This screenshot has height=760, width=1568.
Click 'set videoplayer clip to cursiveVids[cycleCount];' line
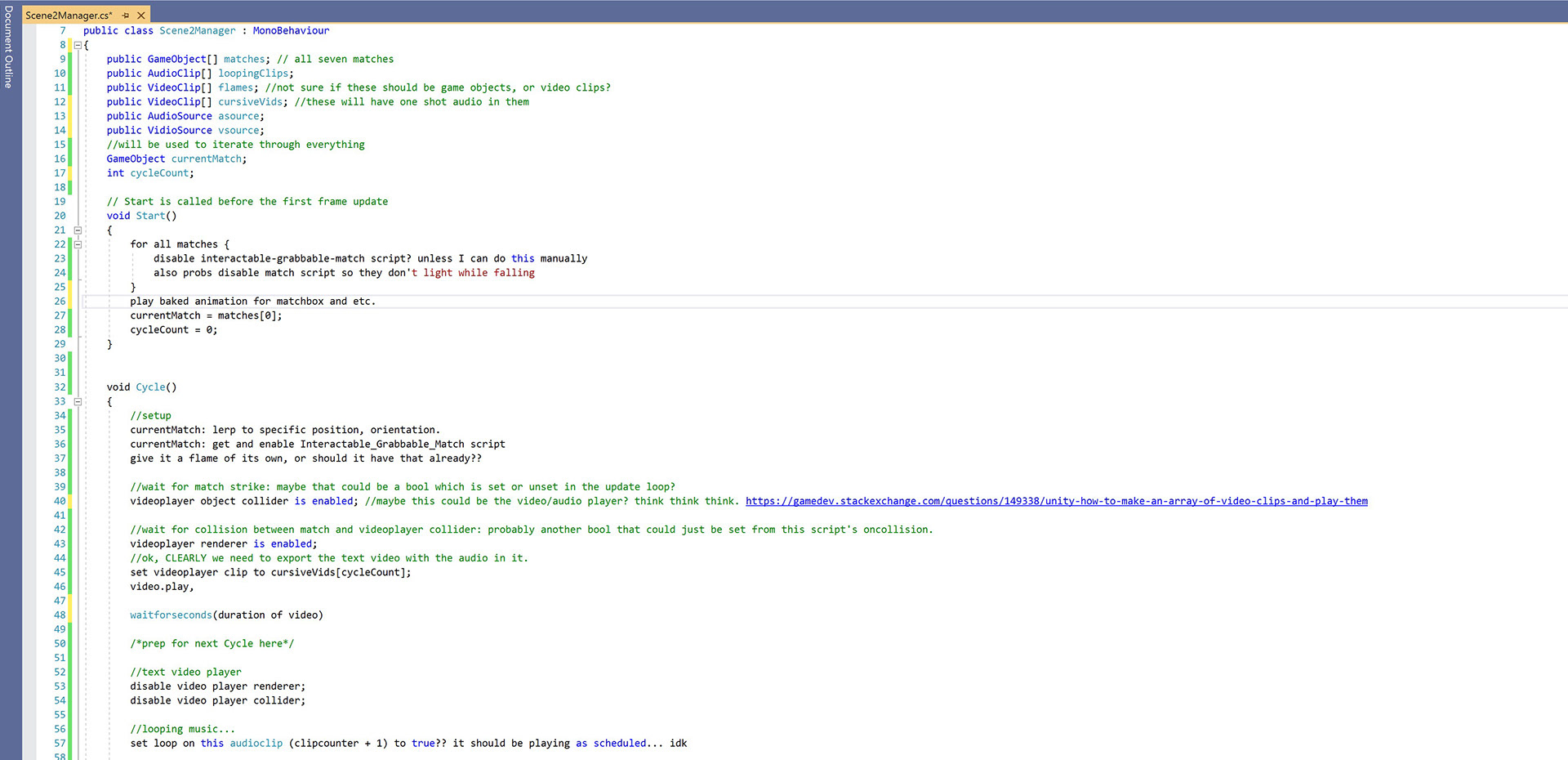click(270, 573)
